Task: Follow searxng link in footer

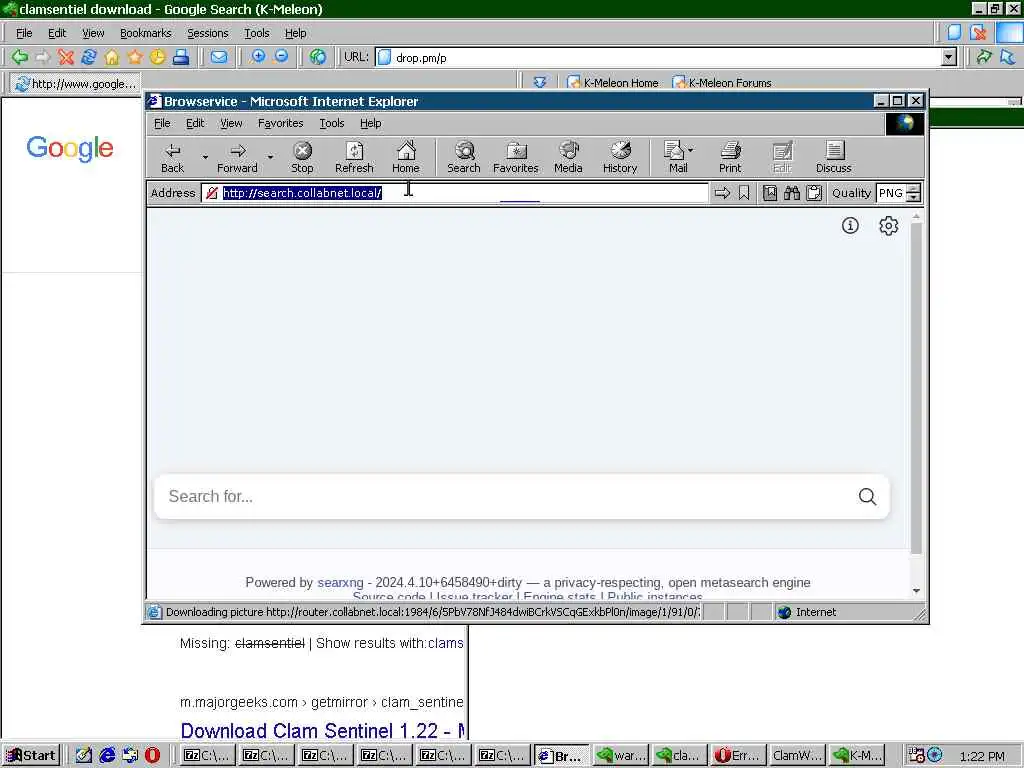Action: (340, 583)
